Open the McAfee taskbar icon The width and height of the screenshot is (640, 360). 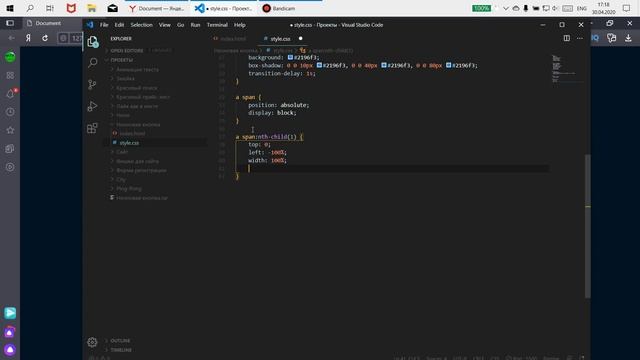pyautogui.click(x=71, y=8)
